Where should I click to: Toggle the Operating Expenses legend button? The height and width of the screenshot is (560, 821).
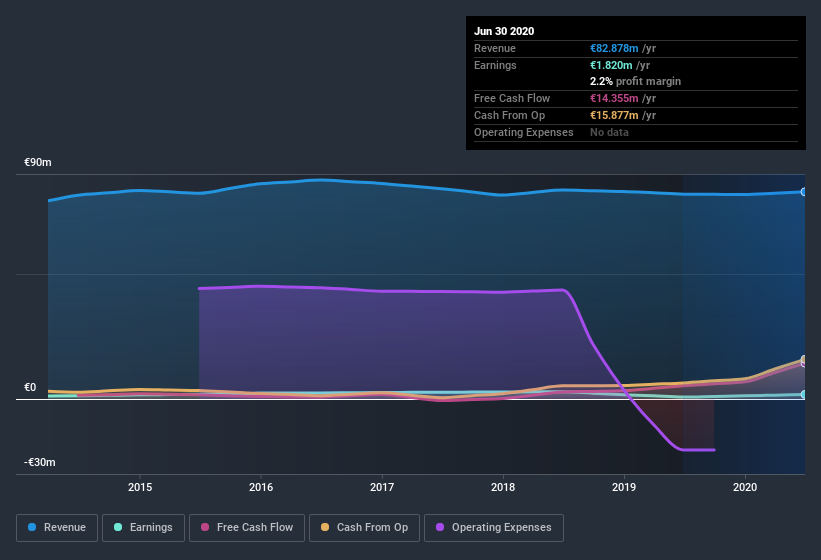[x=494, y=528]
